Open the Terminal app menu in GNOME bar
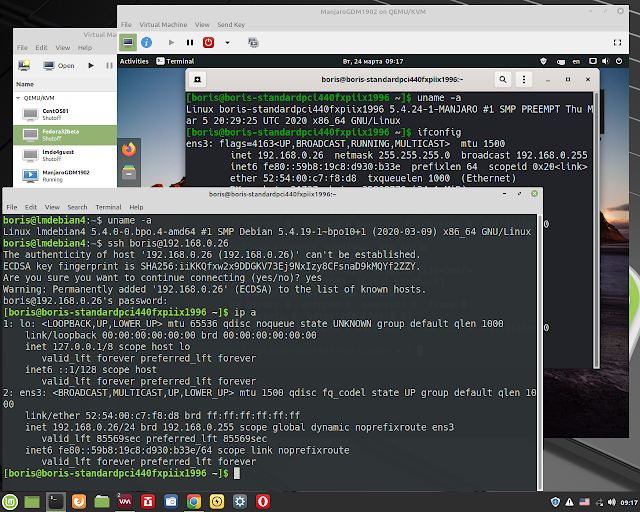 (176, 61)
